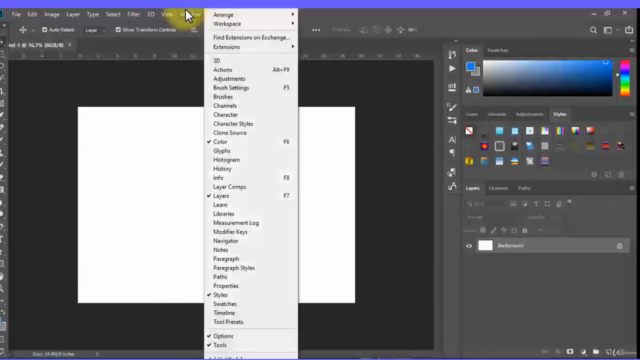640x360 pixels.
Task: Expand the Extensions submenu
Action: tap(251, 47)
